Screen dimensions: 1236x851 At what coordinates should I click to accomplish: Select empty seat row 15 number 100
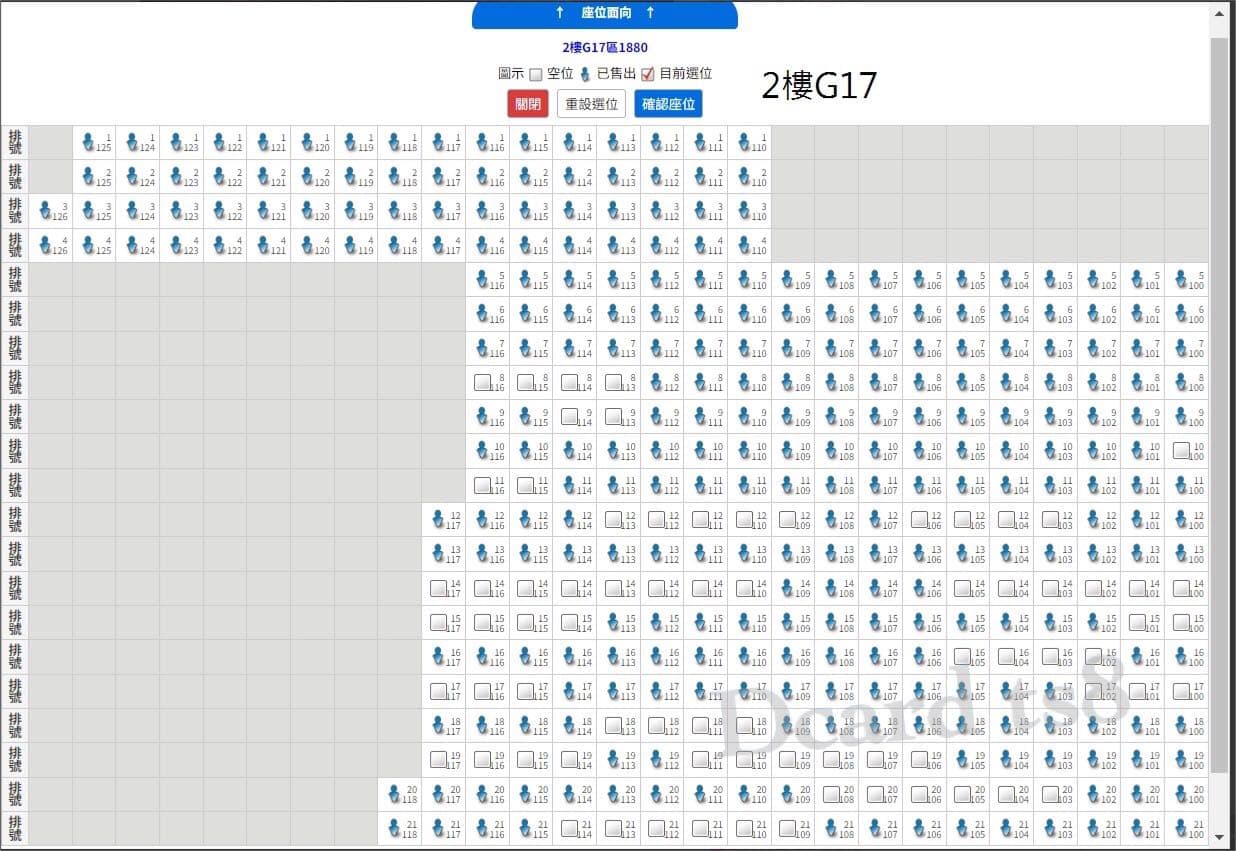[1181, 622]
